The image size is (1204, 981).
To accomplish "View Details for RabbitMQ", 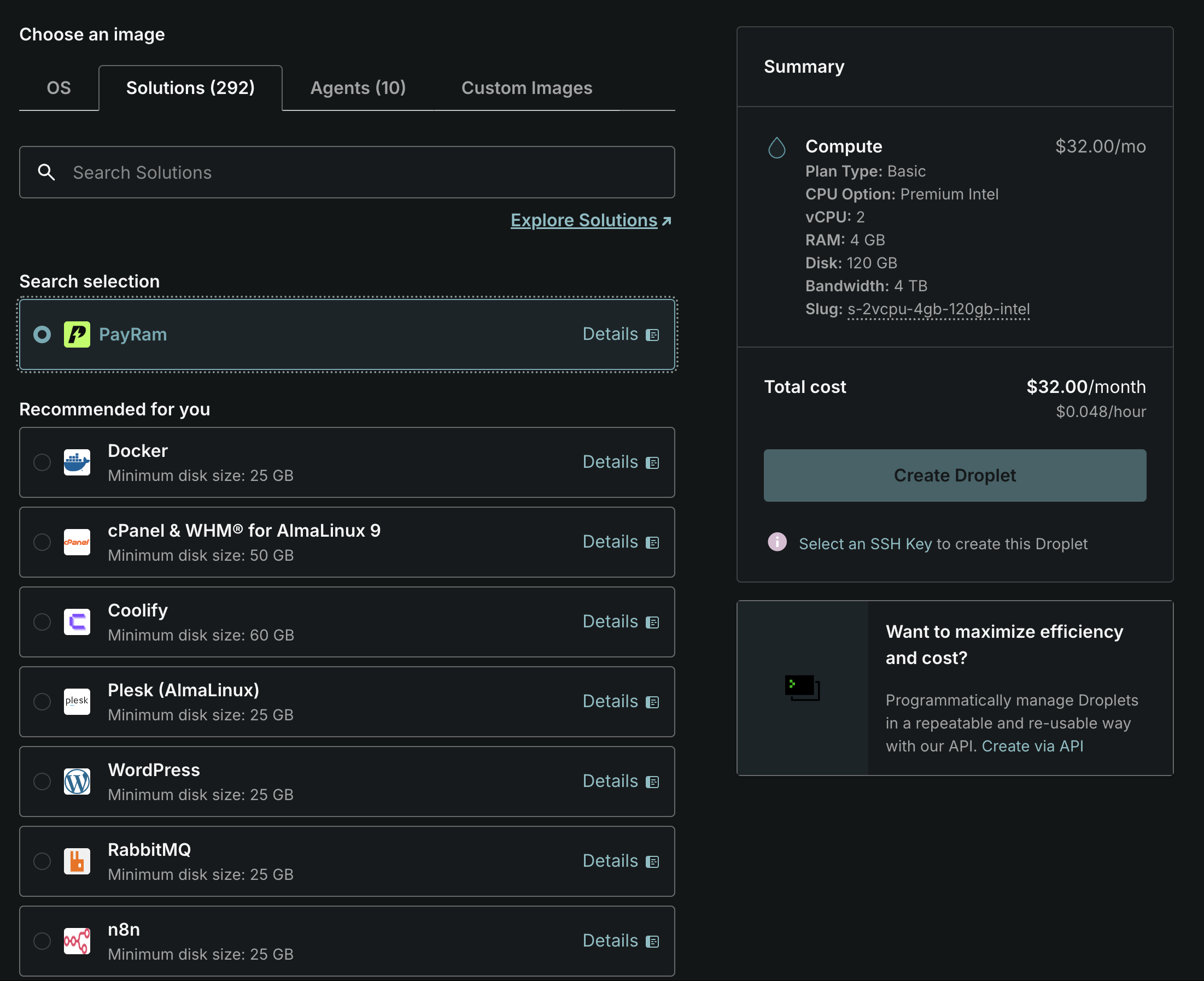I will pos(621,861).
